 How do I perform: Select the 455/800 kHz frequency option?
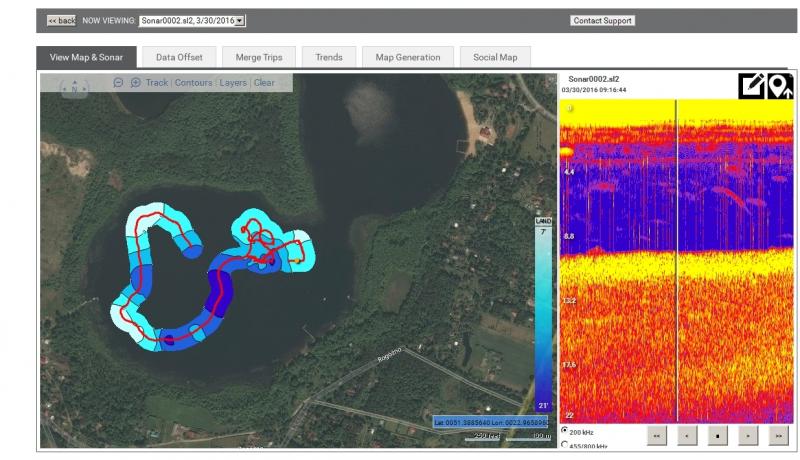[x=566, y=445]
